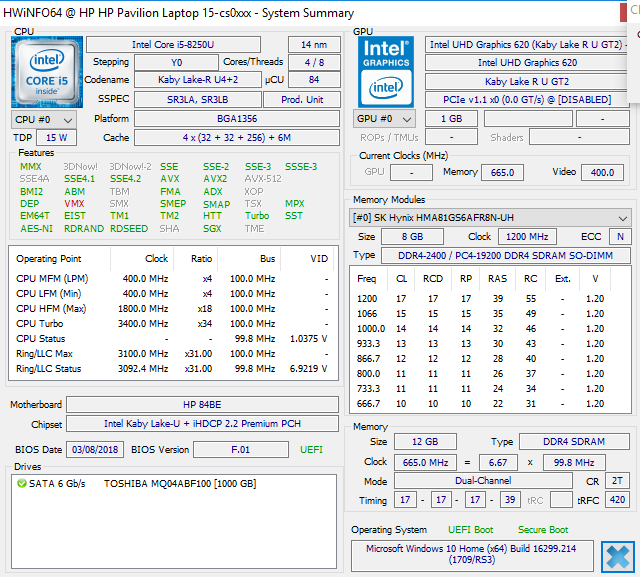This screenshot has width=640, height=577.
Task: Click the UEFI Boot indicator
Action: pyautogui.click(x=470, y=530)
